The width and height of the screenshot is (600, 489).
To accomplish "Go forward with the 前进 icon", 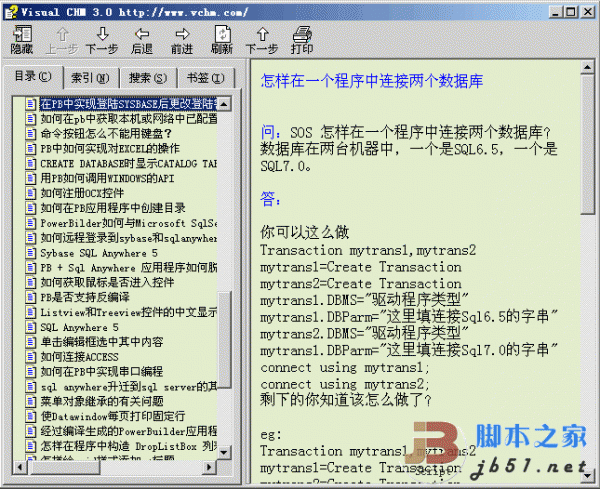I will 182,39.
